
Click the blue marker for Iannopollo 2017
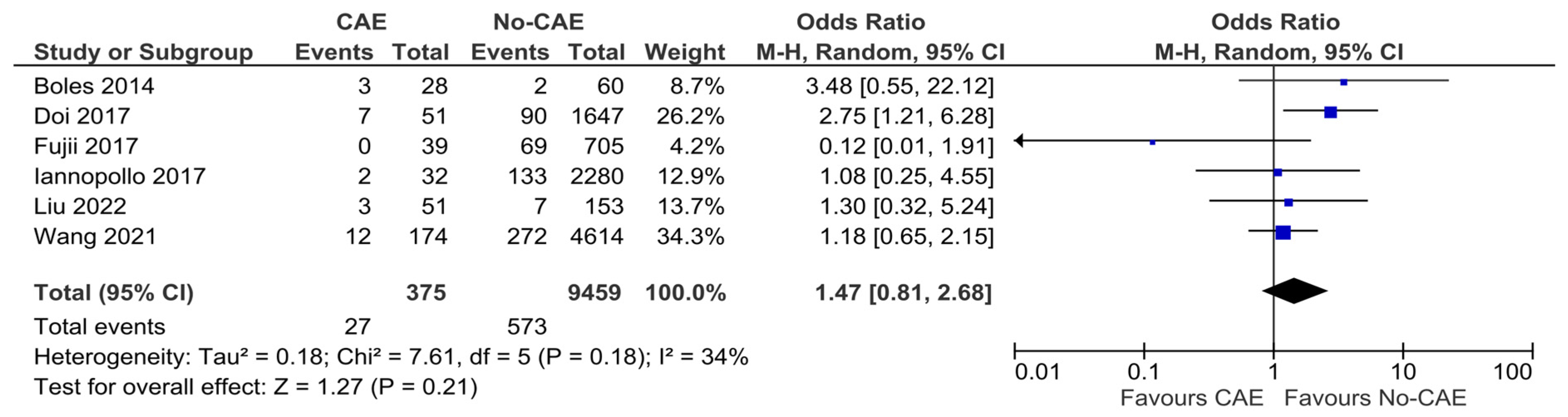(x=1278, y=172)
